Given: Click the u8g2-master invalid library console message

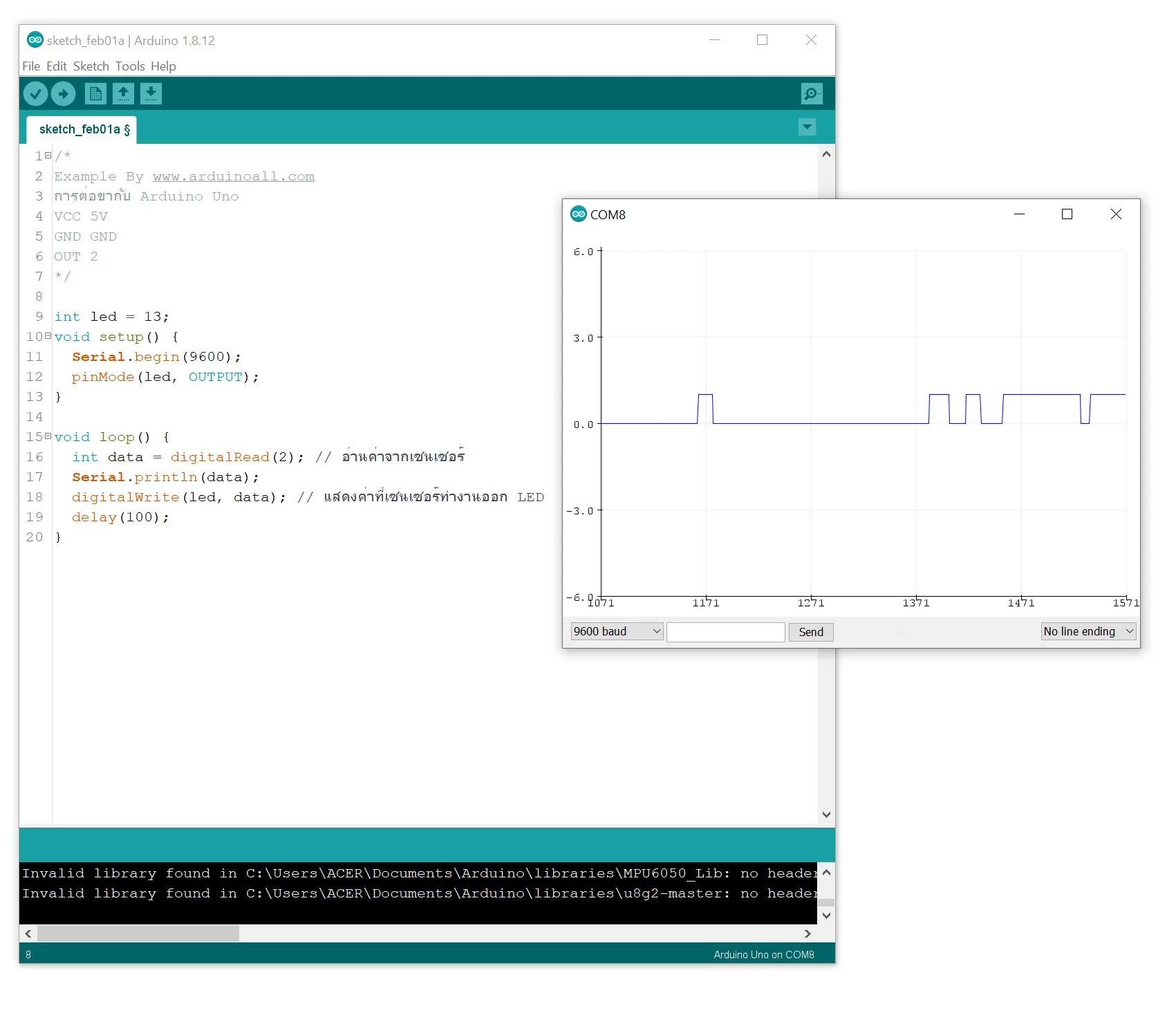Looking at the screenshot, I should tap(419, 893).
